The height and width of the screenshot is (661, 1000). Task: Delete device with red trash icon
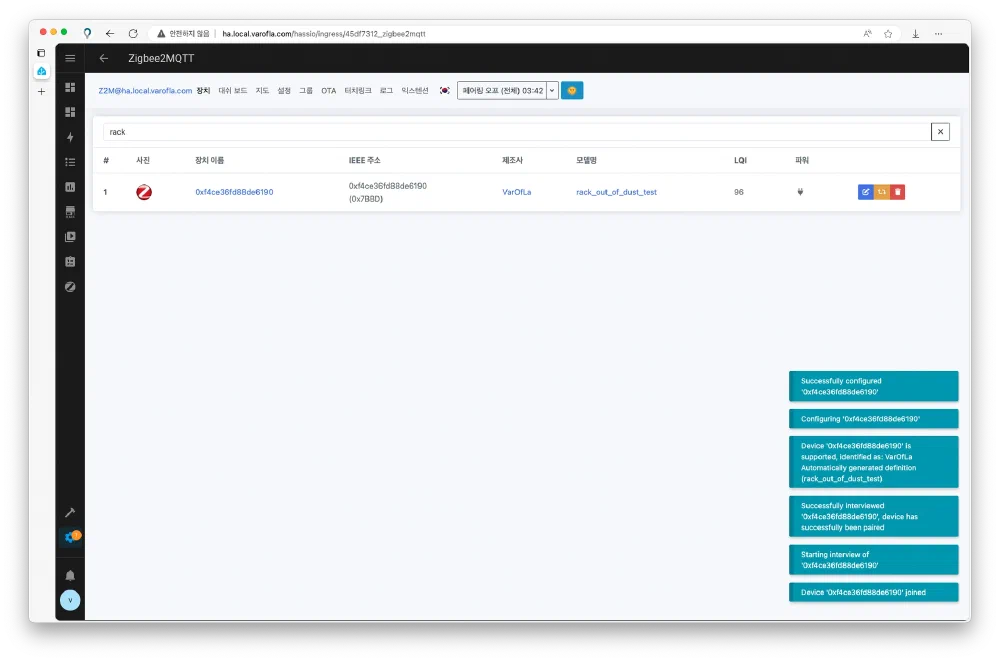[x=898, y=192]
